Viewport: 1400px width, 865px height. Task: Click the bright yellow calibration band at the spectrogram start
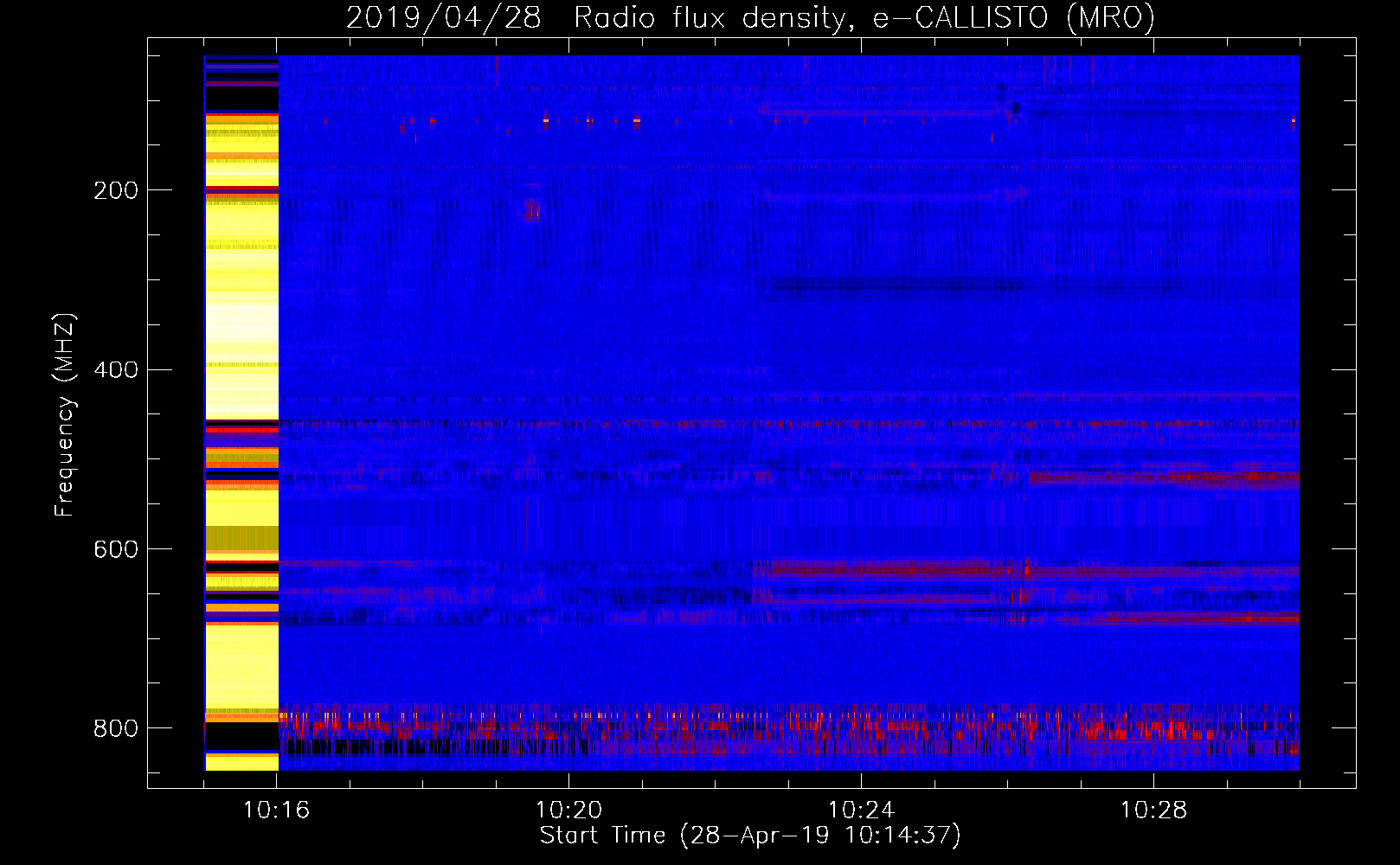point(241,413)
